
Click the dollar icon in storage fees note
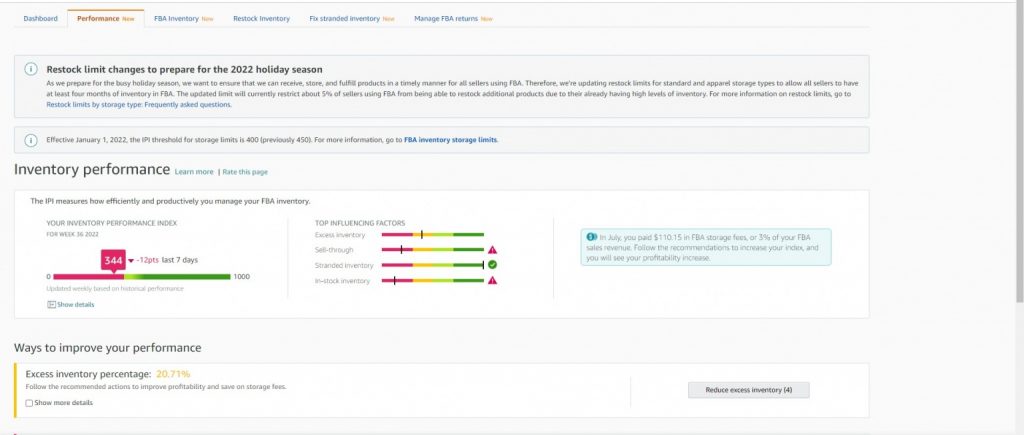[591, 237]
